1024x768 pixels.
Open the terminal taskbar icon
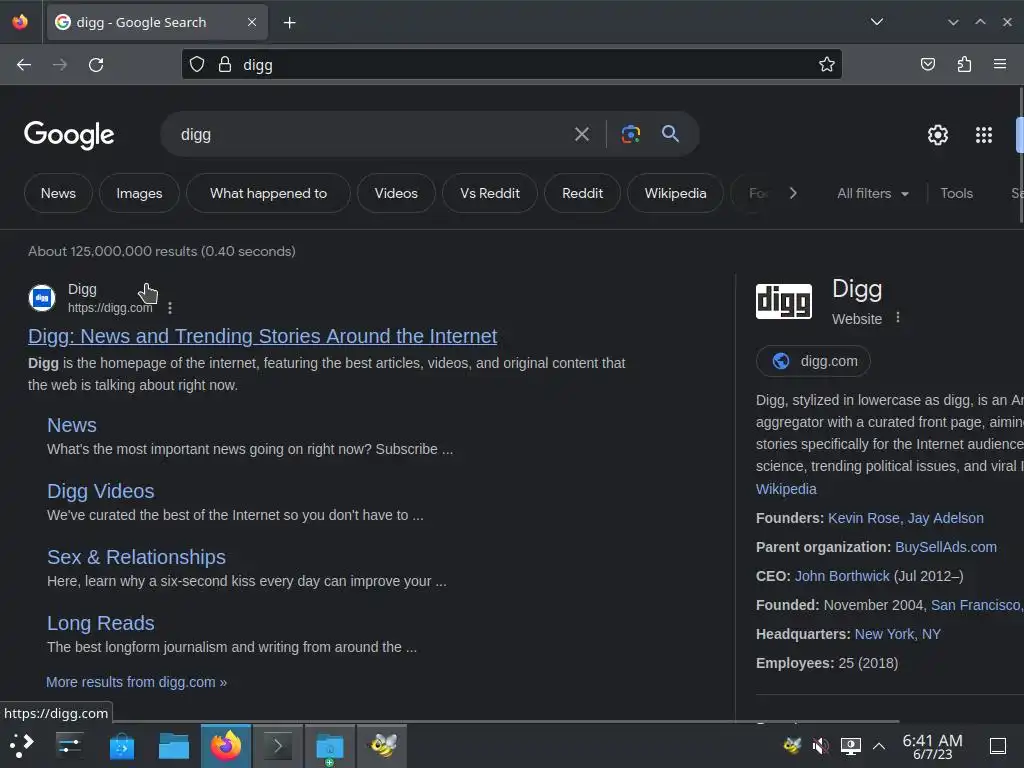(x=278, y=746)
